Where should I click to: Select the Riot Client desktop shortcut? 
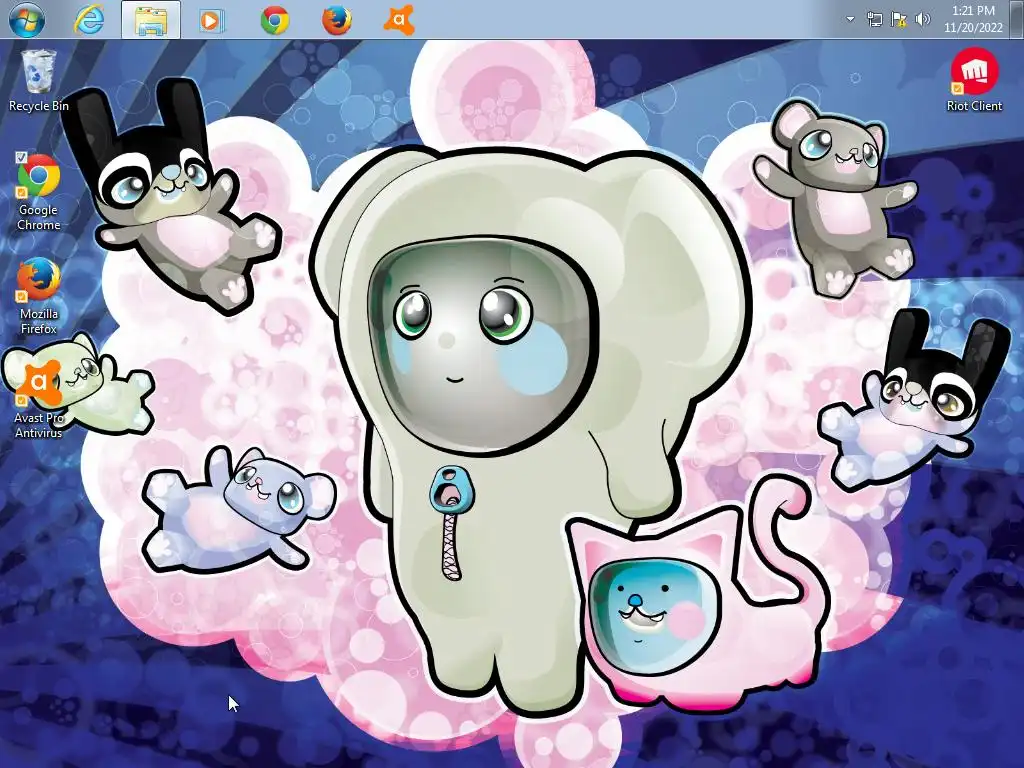[974, 80]
